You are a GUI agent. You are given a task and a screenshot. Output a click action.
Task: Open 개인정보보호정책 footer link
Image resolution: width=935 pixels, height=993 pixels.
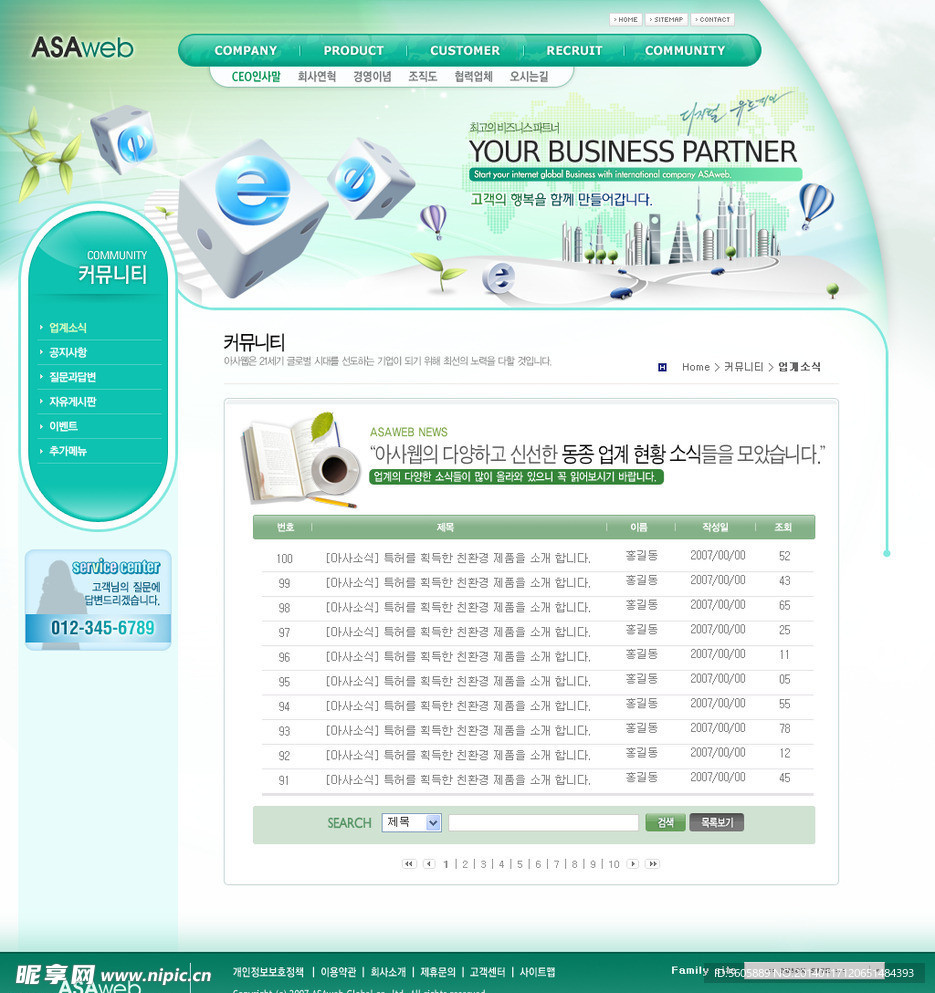pos(268,972)
